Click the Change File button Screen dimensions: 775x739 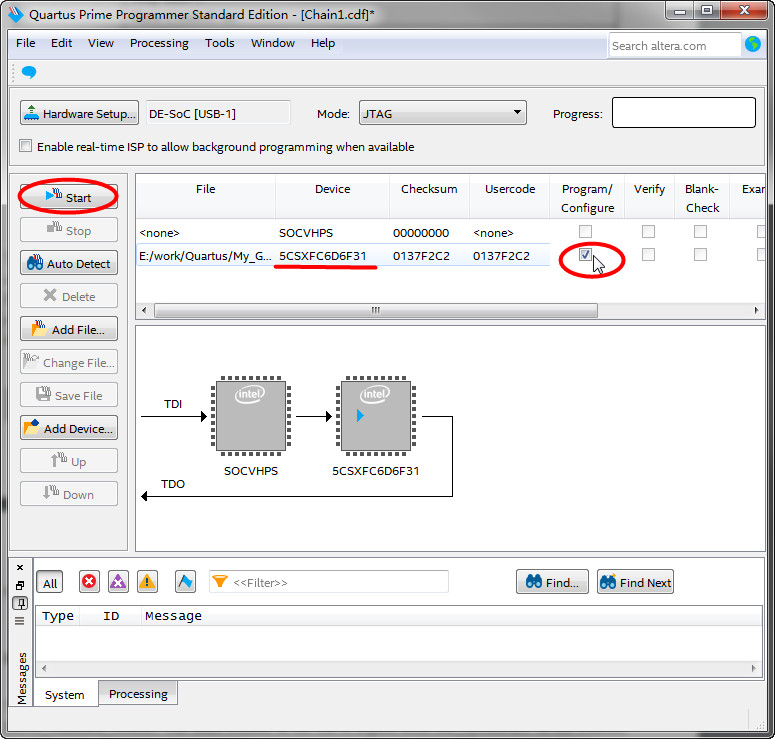[69, 362]
